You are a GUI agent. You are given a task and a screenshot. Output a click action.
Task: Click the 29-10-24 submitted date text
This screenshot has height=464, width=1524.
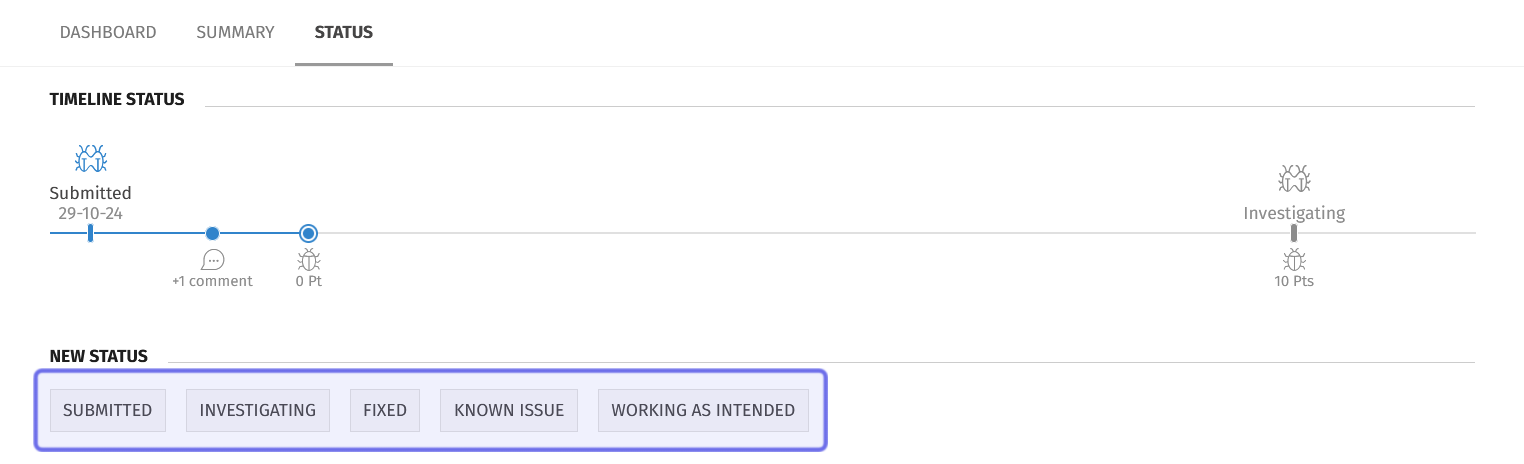pyautogui.click(x=90, y=213)
